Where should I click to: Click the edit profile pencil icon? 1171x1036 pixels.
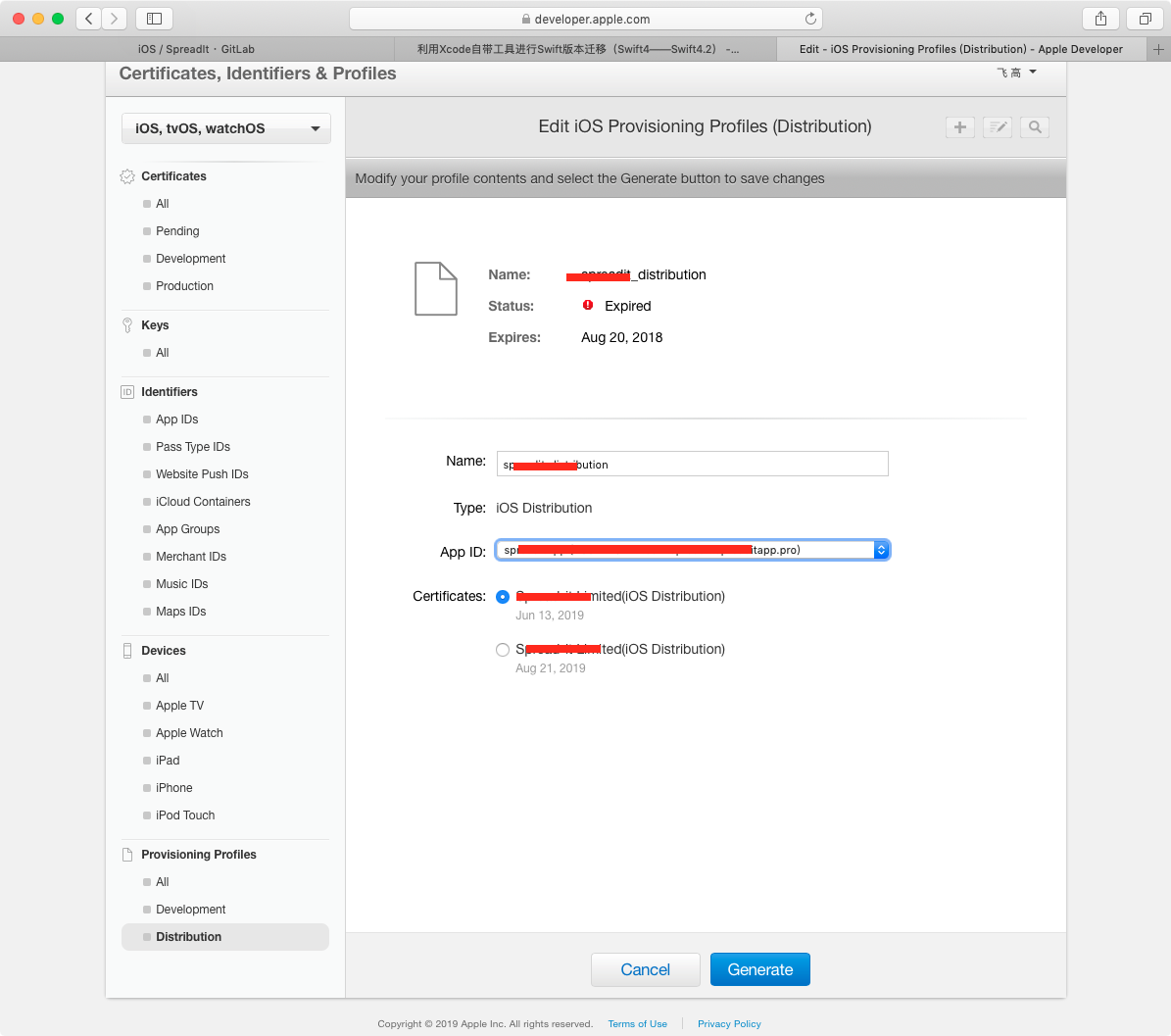point(997,127)
